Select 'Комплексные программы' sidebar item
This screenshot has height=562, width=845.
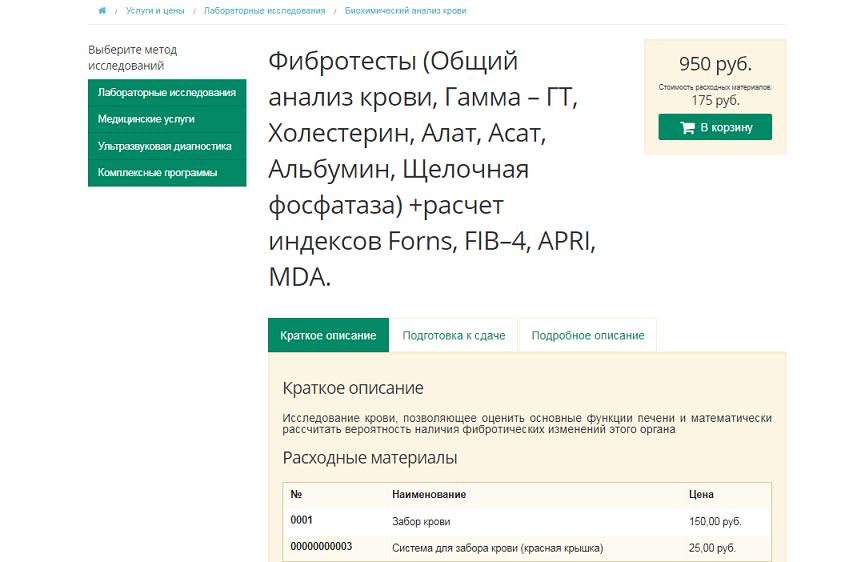[167, 173]
